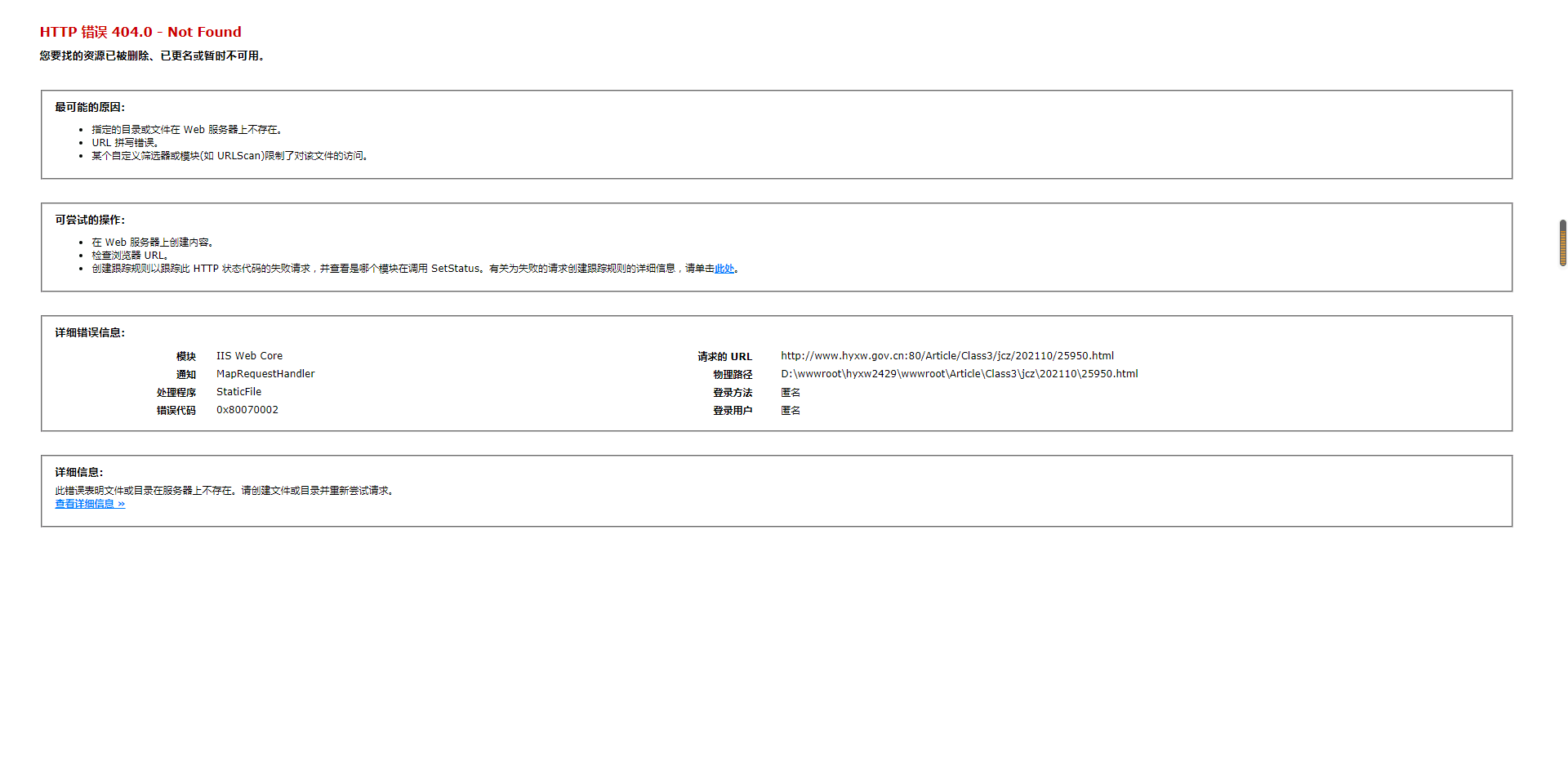This screenshot has width=1568, height=766.
Task: Click the 此处 hyperlink about tracing rules
Action: coord(724,269)
